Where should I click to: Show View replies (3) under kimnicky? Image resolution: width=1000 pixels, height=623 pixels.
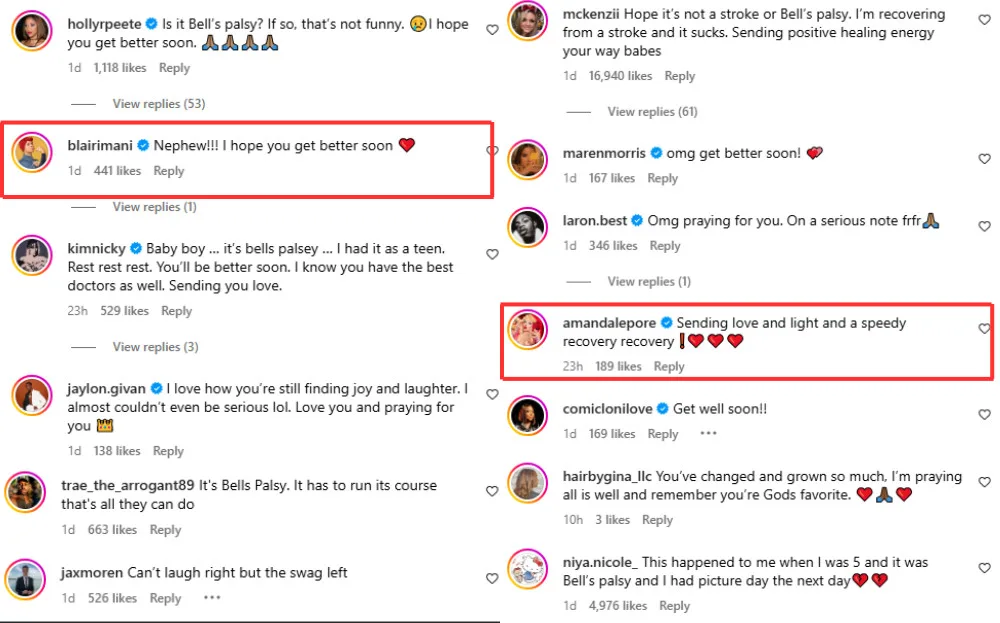click(155, 347)
